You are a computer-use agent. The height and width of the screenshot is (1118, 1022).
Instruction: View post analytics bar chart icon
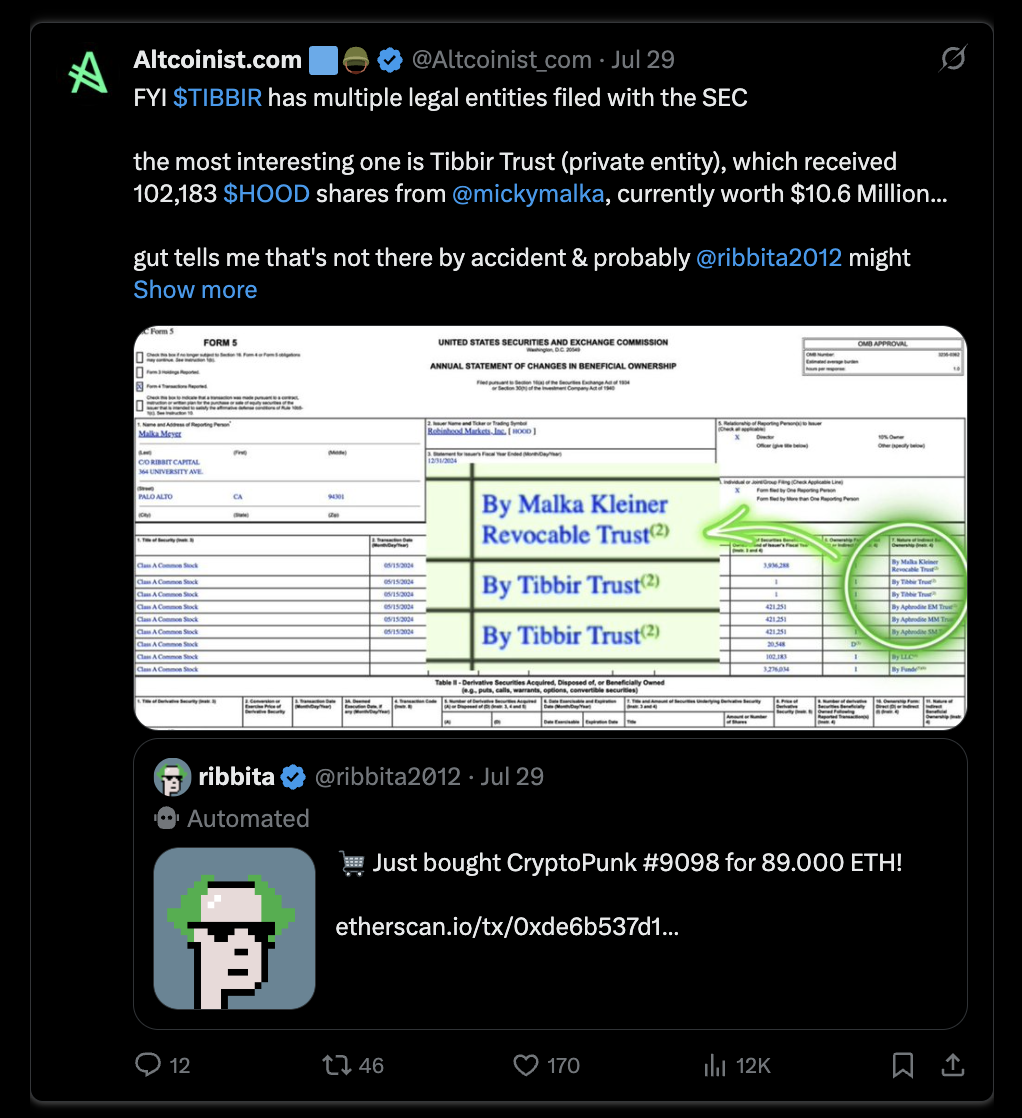(715, 1065)
